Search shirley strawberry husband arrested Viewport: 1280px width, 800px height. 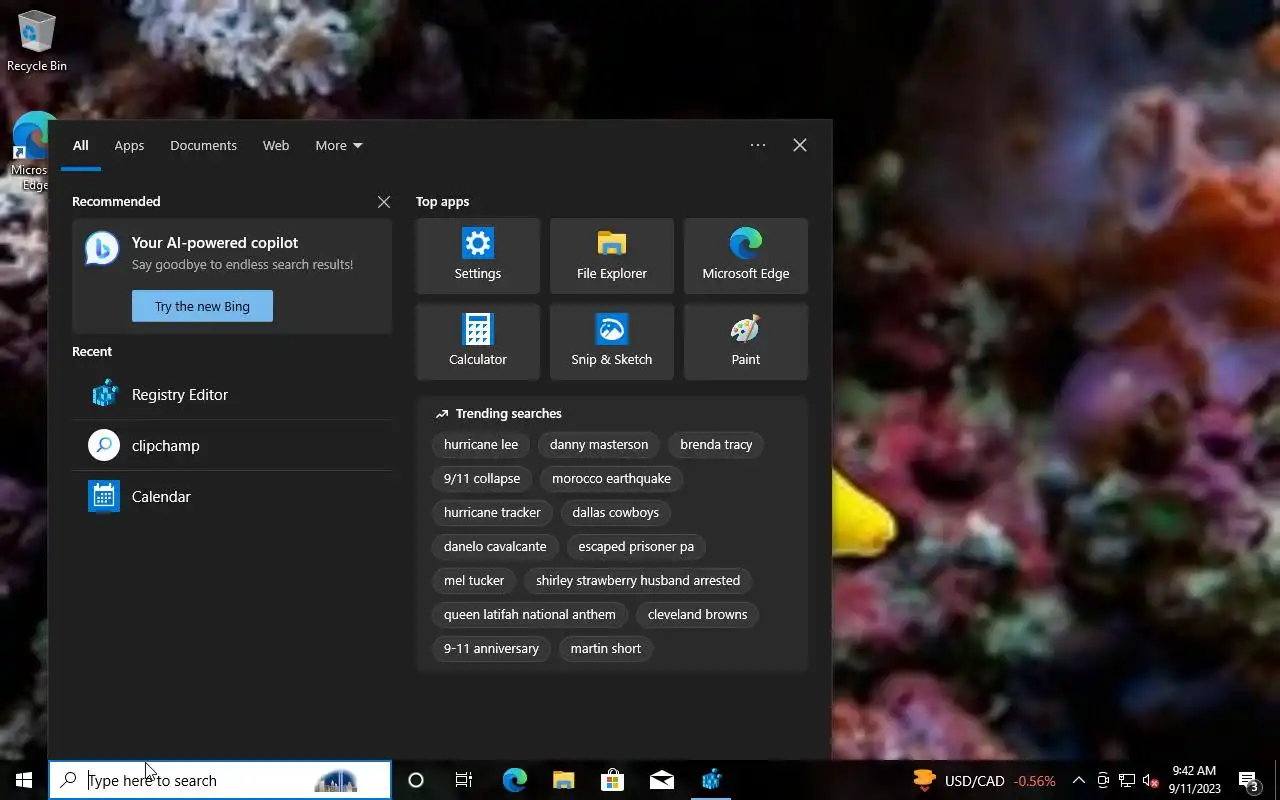(x=638, y=580)
